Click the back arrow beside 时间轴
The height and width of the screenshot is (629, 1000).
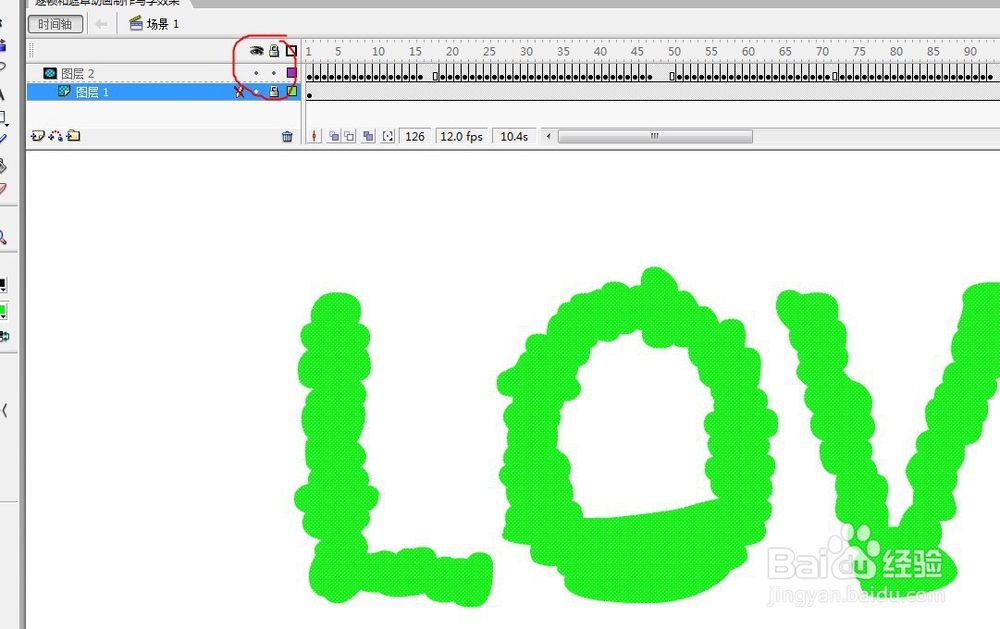[x=101, y=24]
